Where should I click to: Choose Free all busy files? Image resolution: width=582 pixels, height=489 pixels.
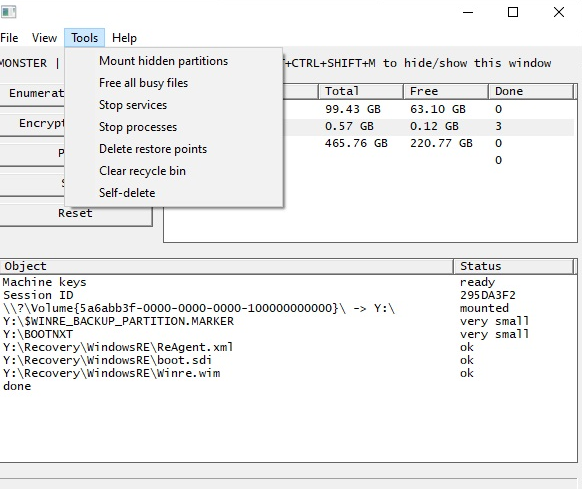174,83
